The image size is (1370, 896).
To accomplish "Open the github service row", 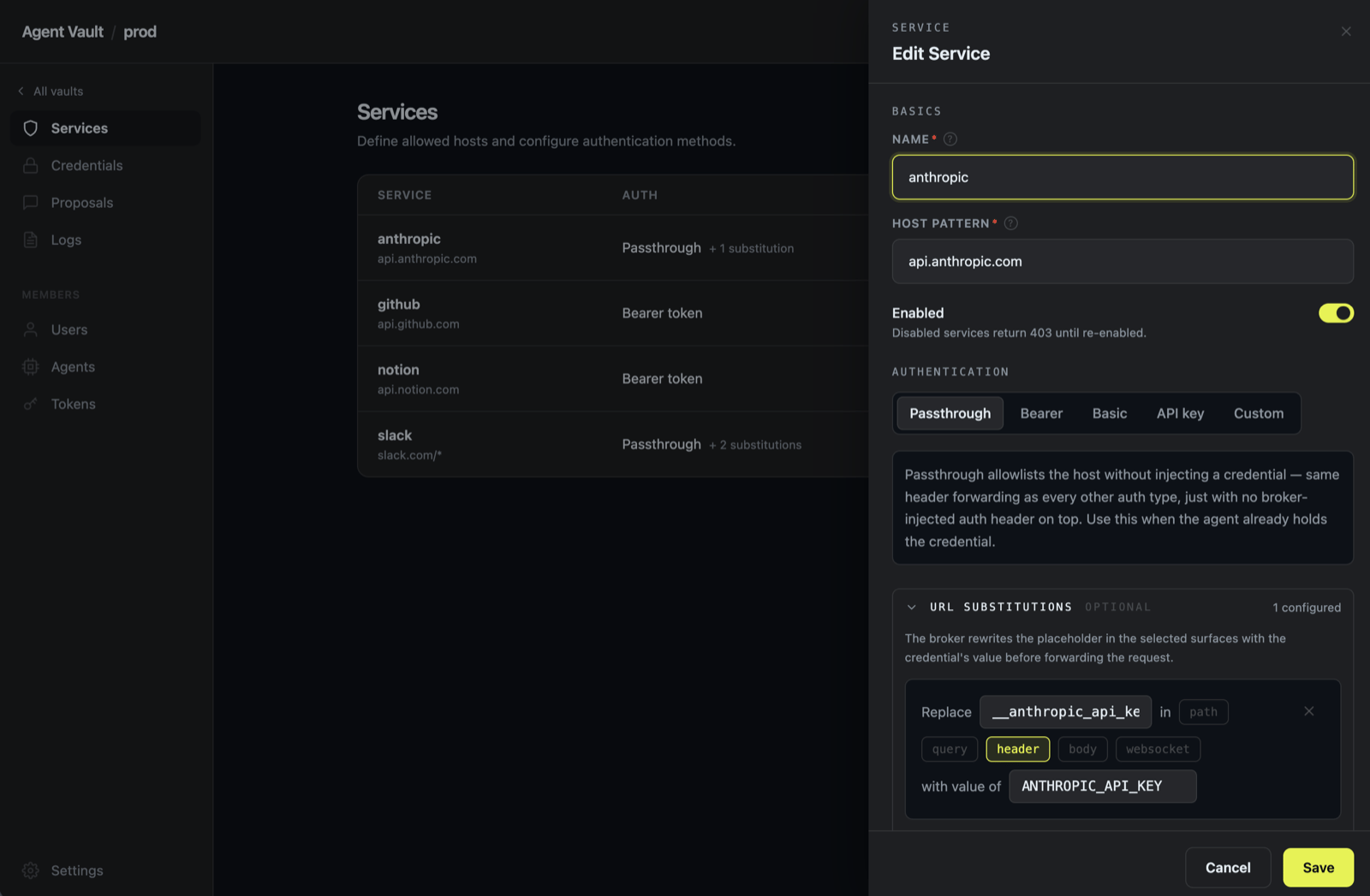I will (613, 313).
